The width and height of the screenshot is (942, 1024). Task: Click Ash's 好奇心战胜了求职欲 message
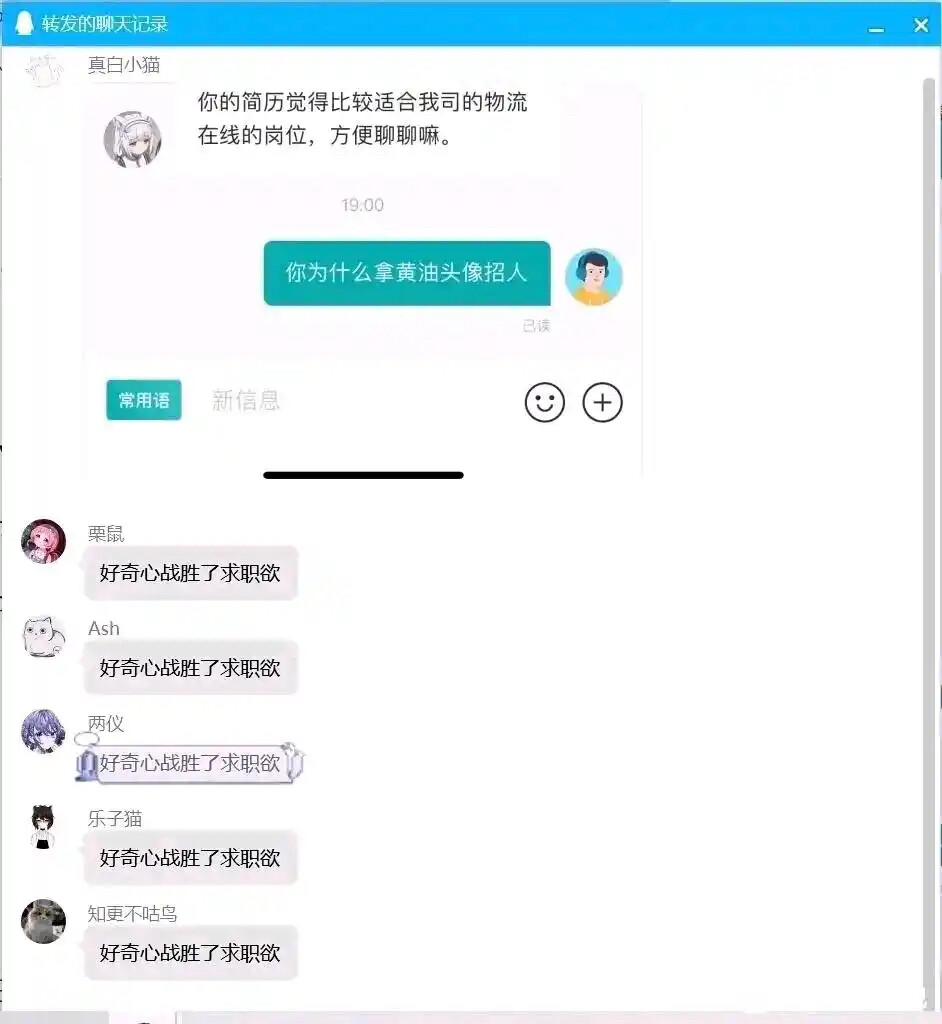[x=190, y=668]
